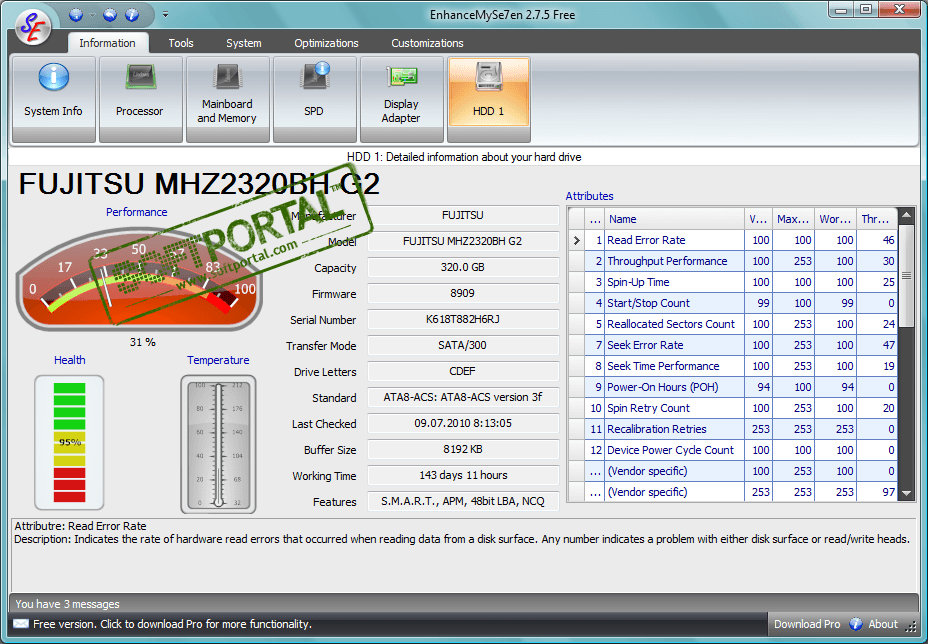This screenshot has width=928, height=644.
Task: Click the first blue quick-access toolbar icon
Action: 76,15
